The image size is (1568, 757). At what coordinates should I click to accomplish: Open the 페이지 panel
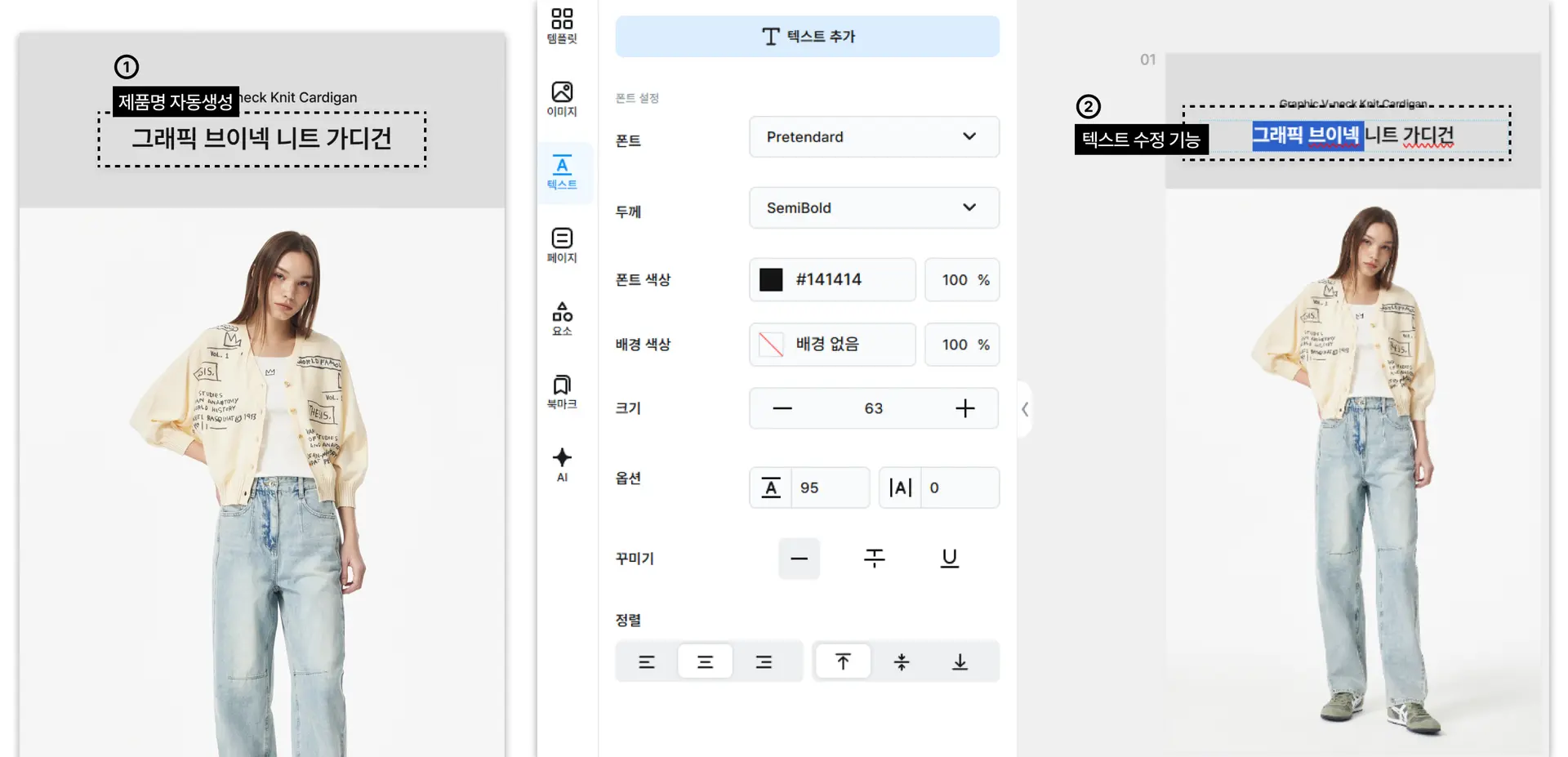562,245
